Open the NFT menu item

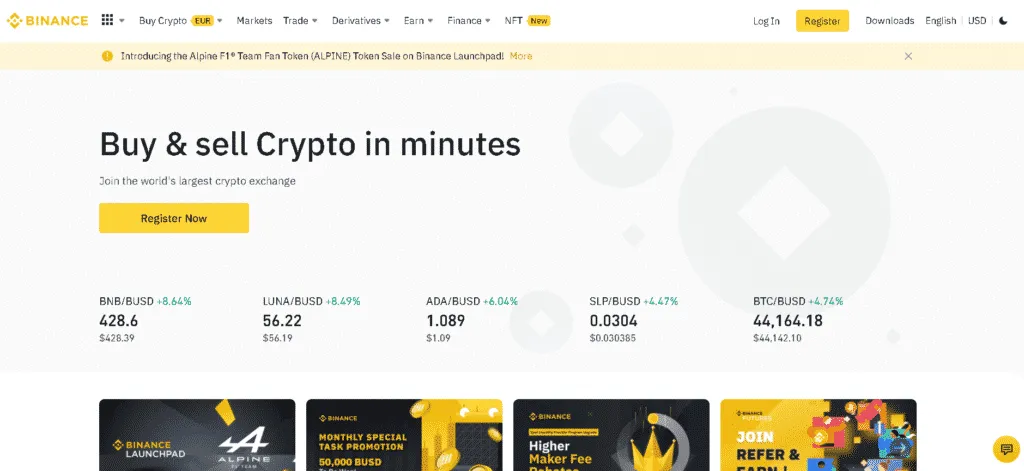pos(527,21)
